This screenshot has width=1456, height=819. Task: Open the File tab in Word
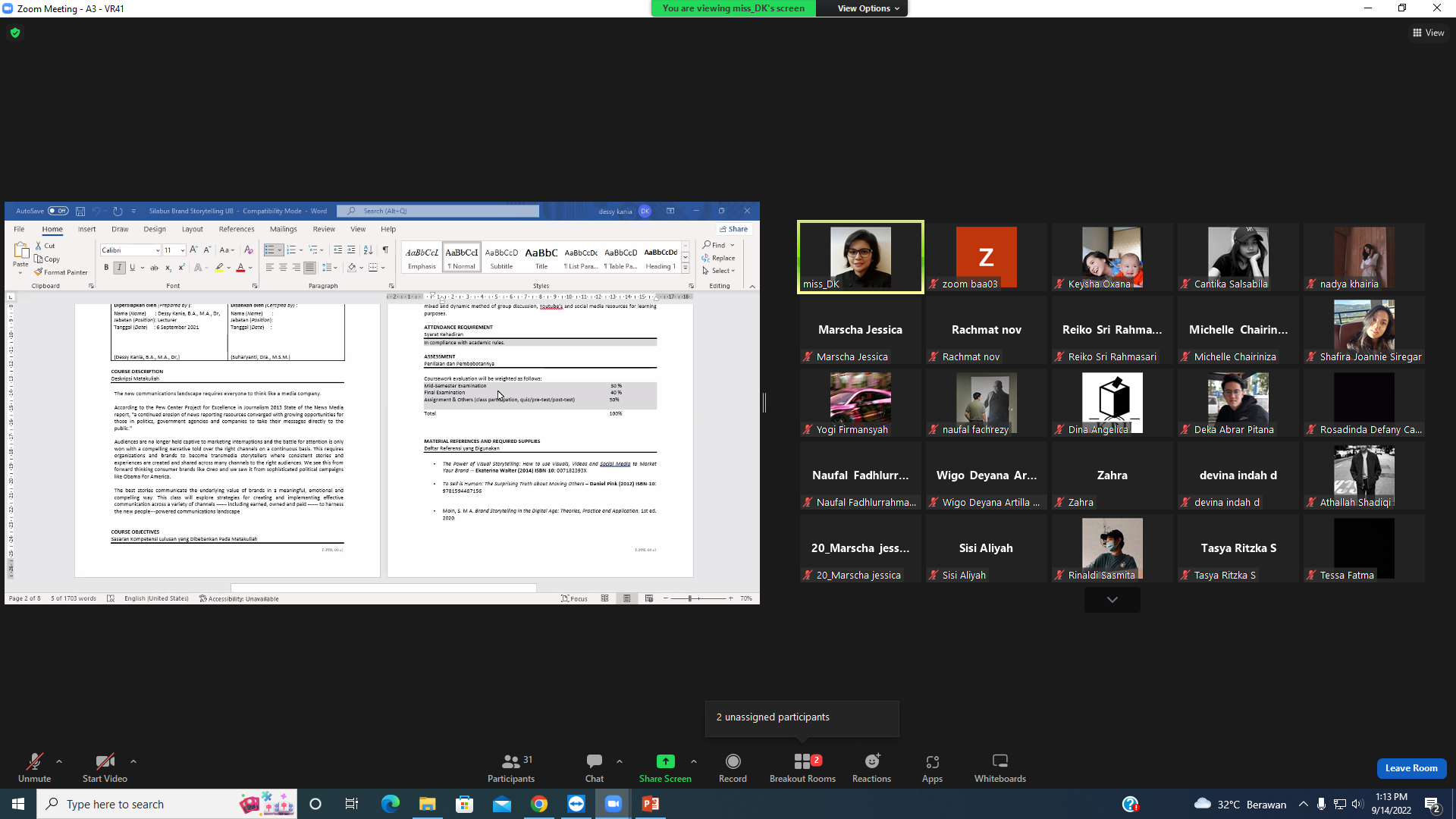(19, 229)
